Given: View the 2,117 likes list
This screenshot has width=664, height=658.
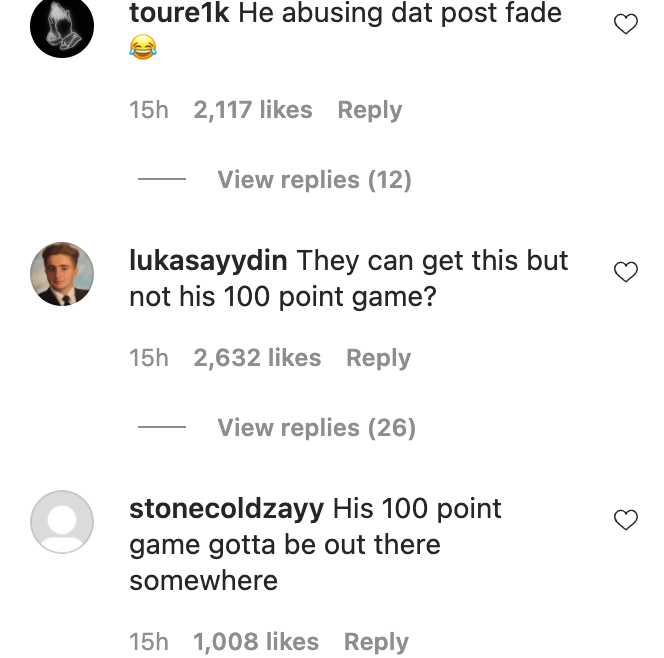Looking at the screenshot, I should click(x=253, y=110).
